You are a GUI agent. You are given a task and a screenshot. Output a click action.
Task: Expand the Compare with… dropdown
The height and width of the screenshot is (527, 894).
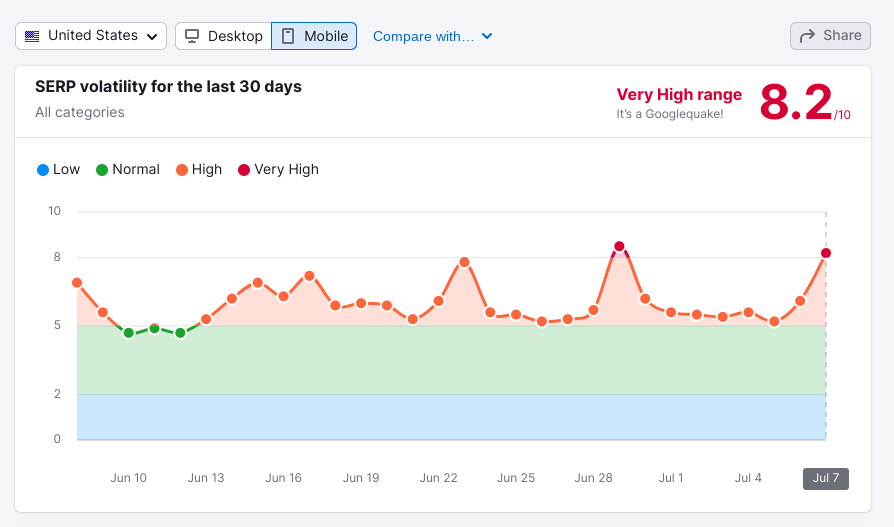[432, 36]
